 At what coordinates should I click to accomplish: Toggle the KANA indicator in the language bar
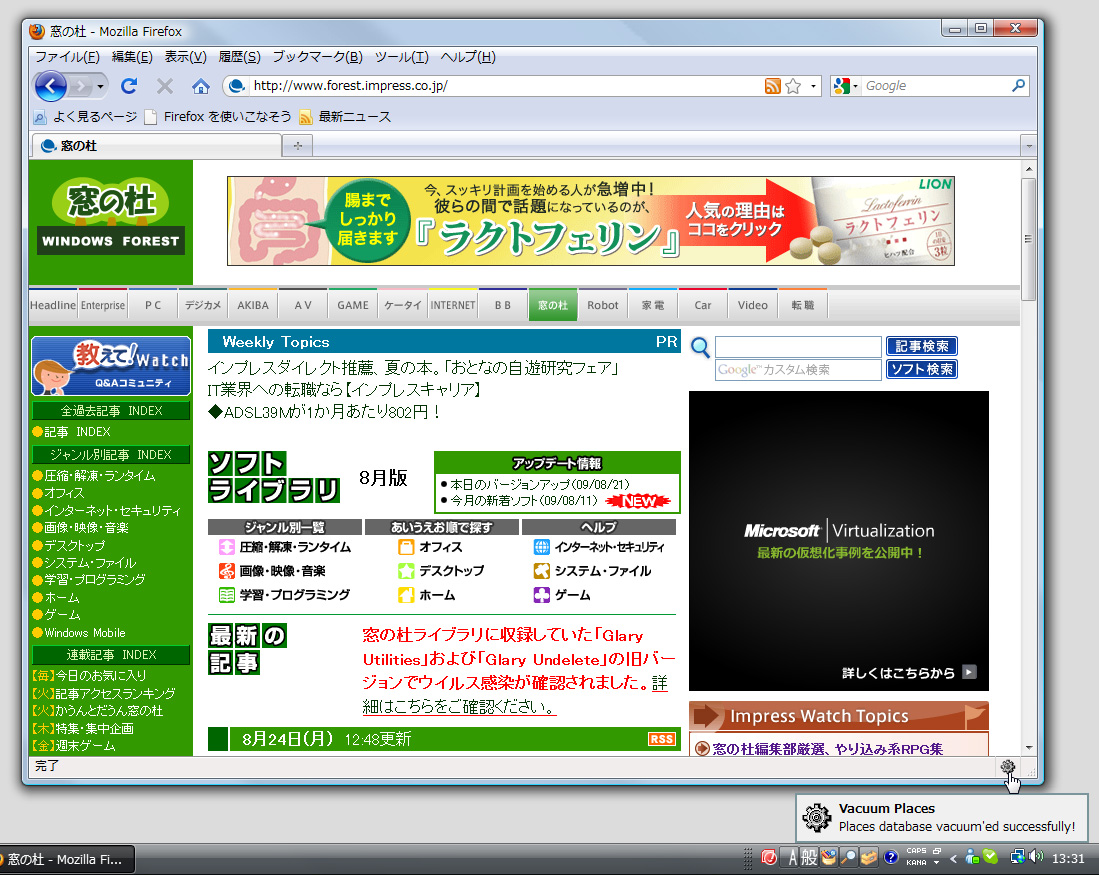pos(916,862)
